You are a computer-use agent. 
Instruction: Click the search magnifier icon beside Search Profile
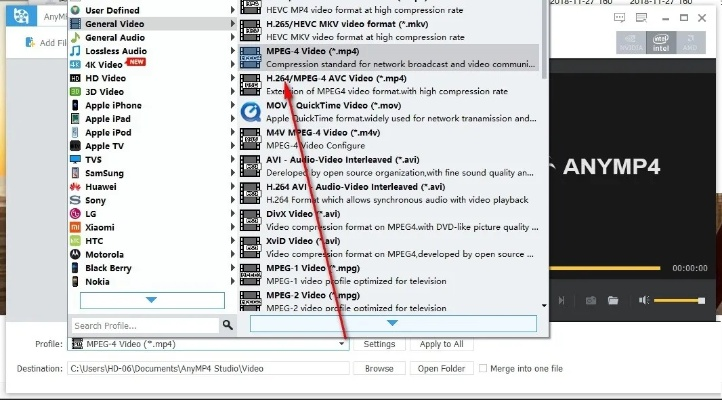coord(228,325)
